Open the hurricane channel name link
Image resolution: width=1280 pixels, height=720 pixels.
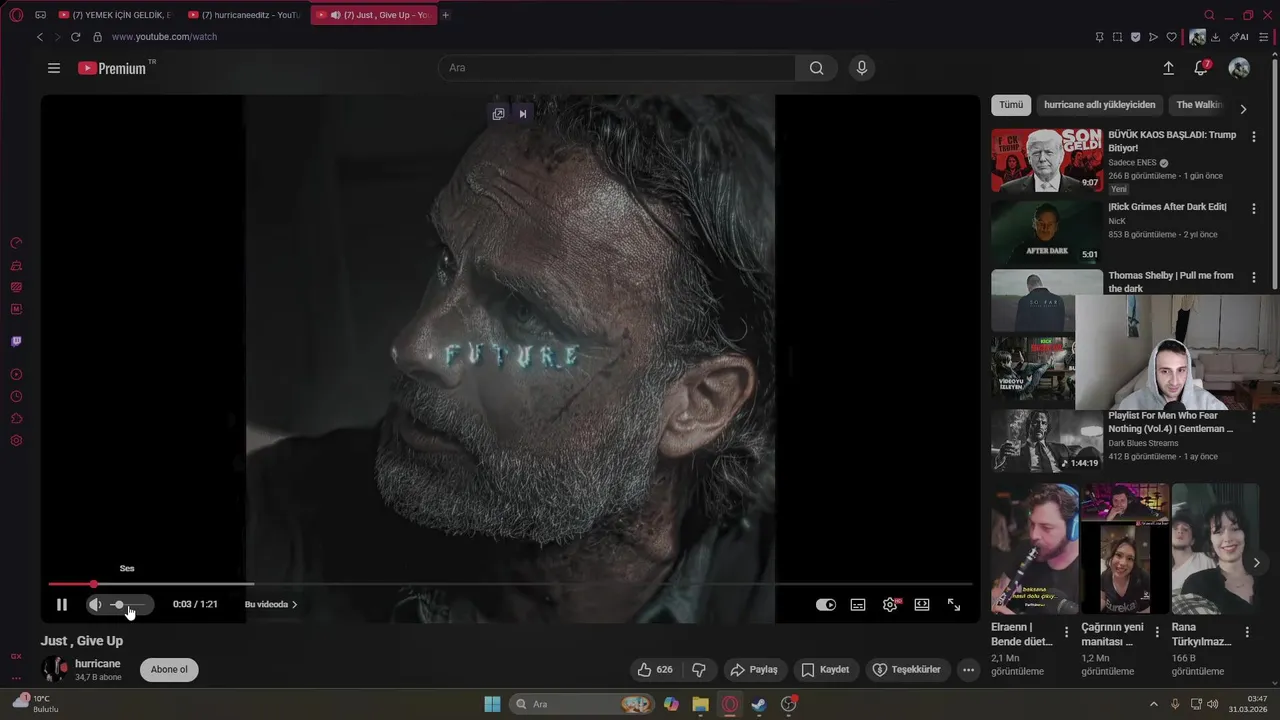(98, 664)
